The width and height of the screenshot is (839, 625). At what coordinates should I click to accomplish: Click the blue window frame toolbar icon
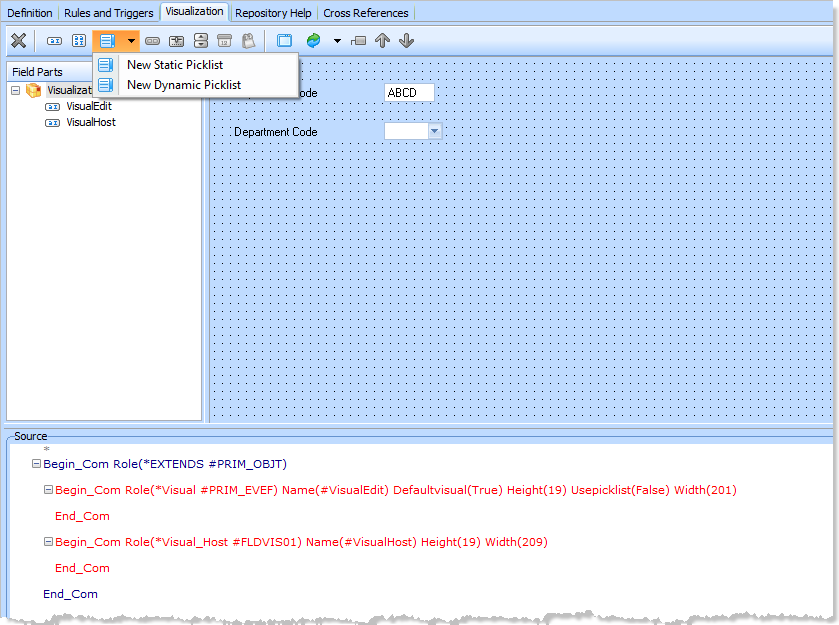point(285,41)
